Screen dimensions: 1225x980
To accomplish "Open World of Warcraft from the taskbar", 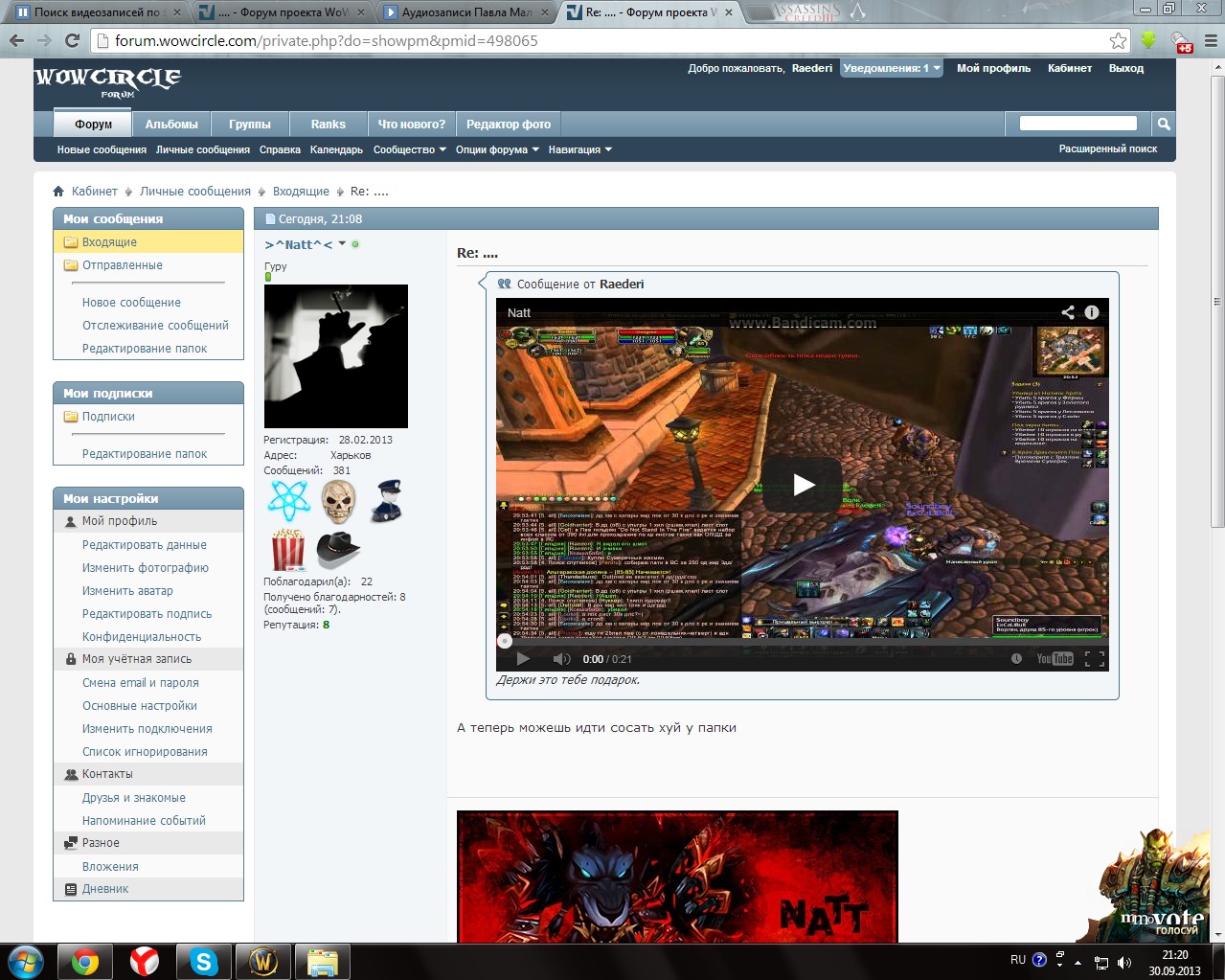I will coord(263,962).
